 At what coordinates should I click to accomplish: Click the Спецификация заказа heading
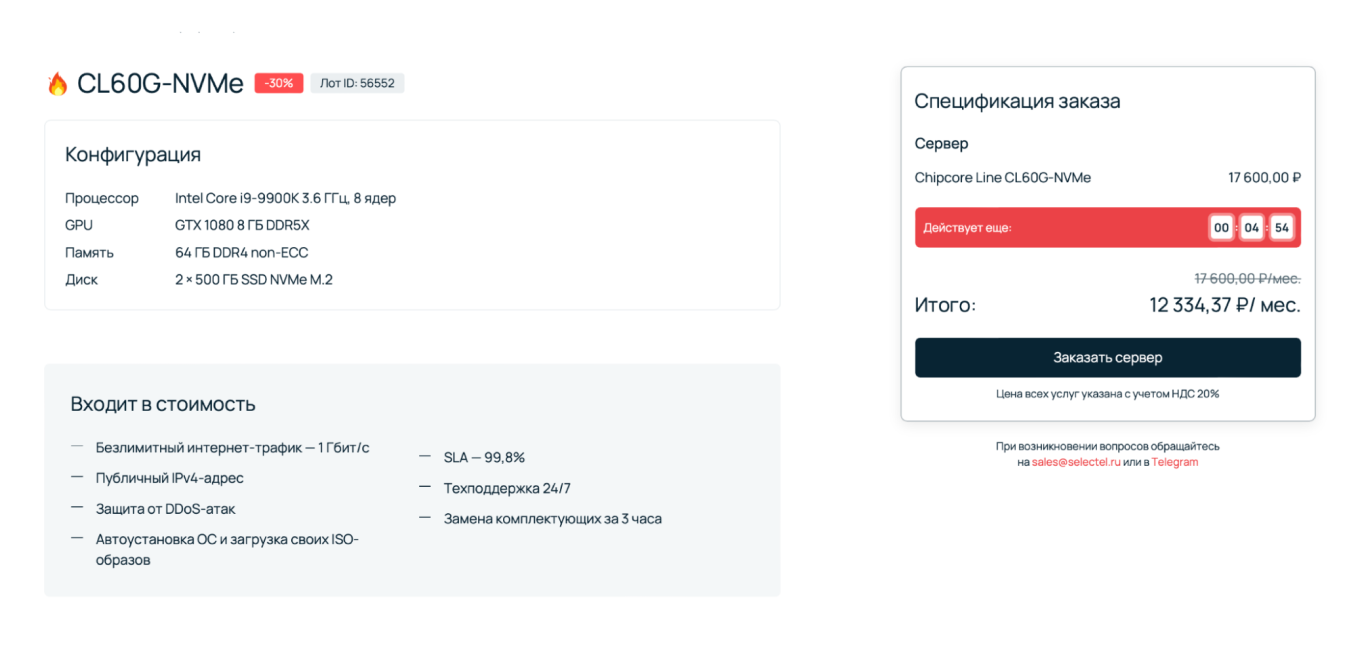(x=1017, y=101)
